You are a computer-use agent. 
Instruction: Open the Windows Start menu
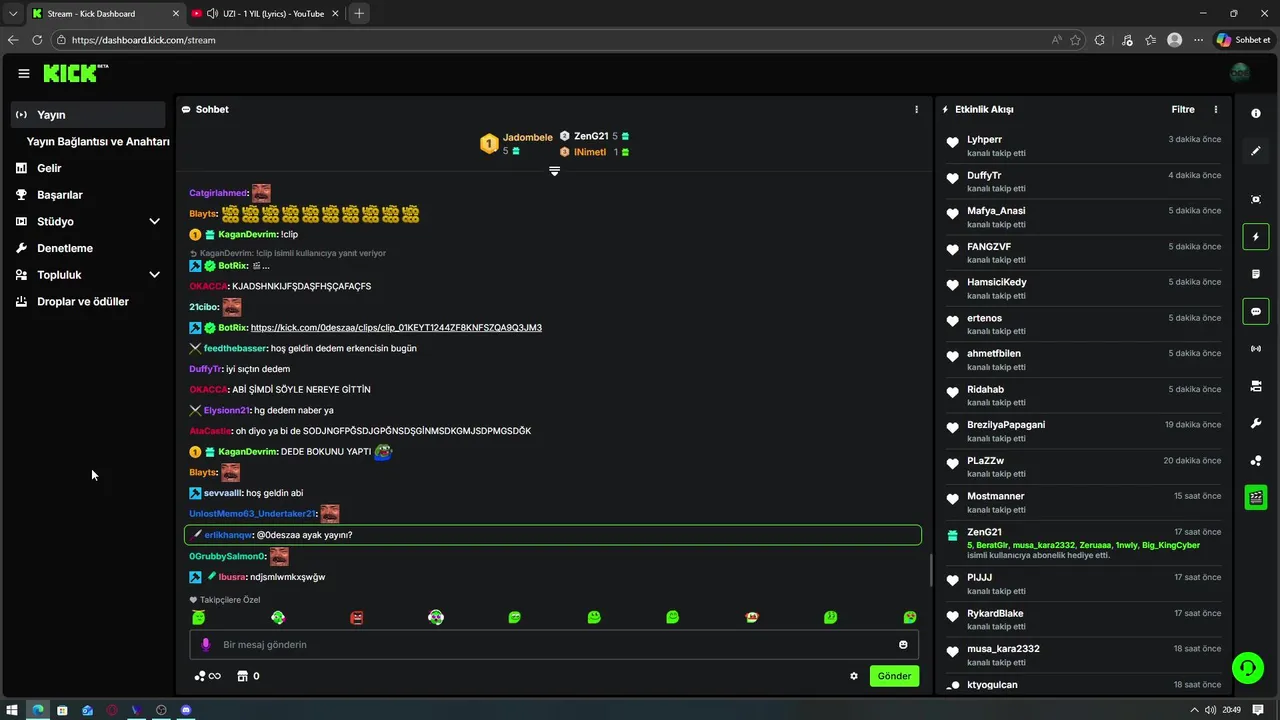click(x=13, y=710)
